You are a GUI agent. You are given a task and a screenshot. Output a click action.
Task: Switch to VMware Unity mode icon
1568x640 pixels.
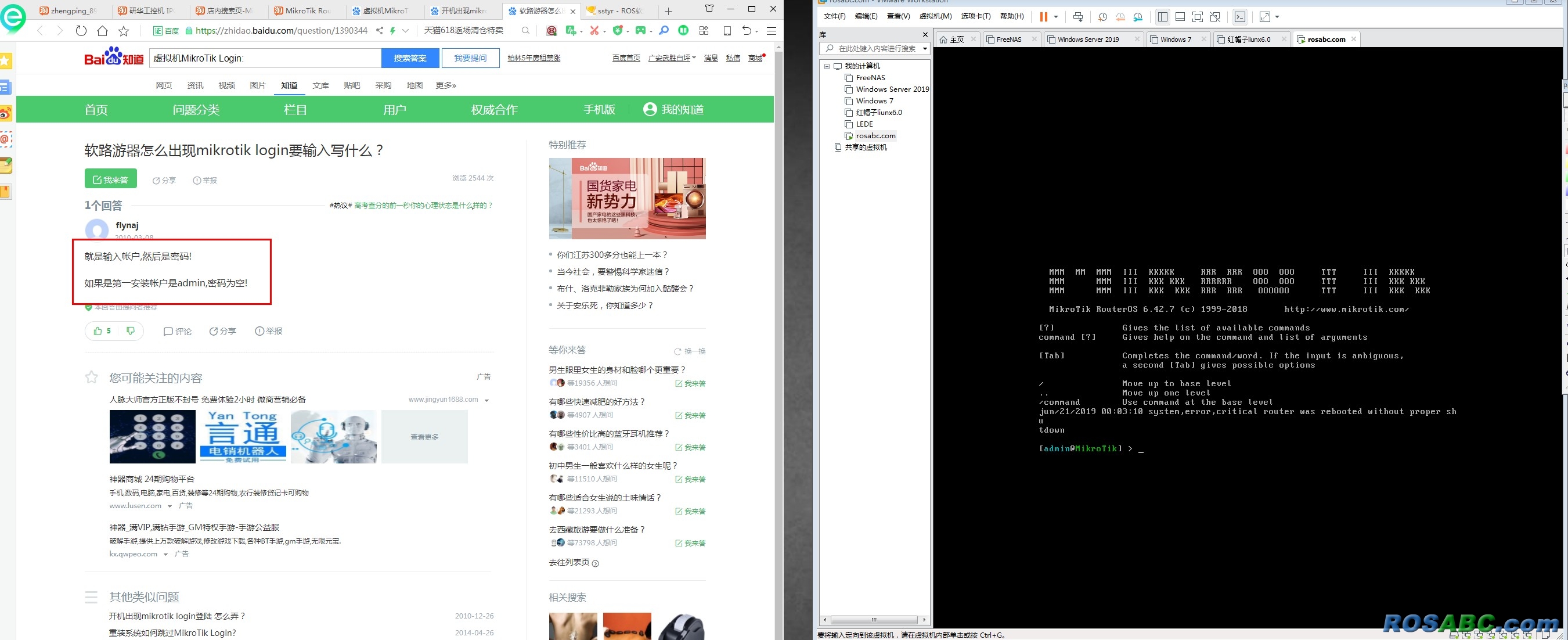coord(1215,17)
